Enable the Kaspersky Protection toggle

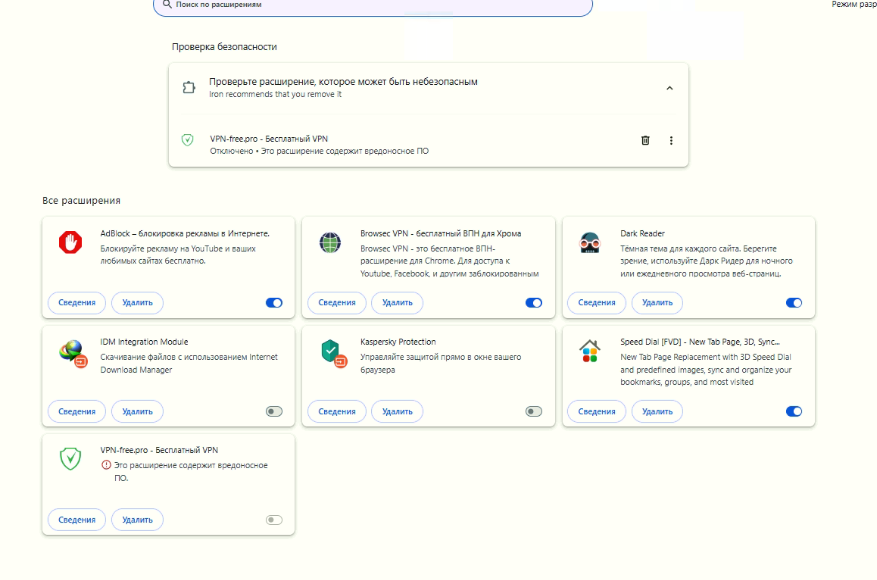click(534, 411)
